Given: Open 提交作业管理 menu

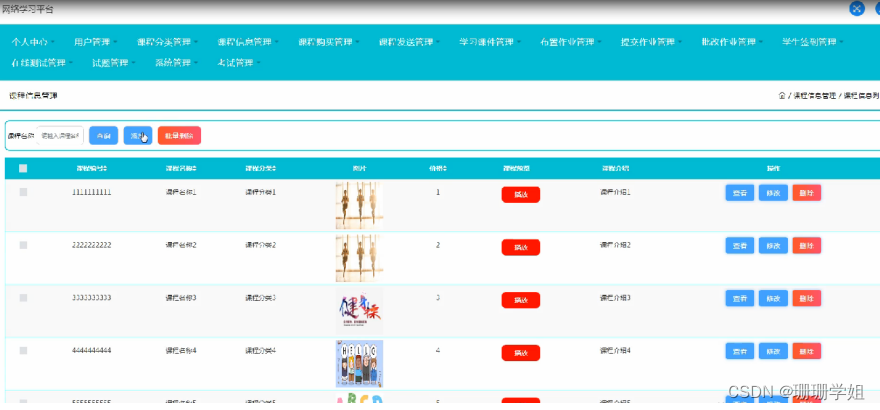Looking at the screenshot, I should click(652, 42).
